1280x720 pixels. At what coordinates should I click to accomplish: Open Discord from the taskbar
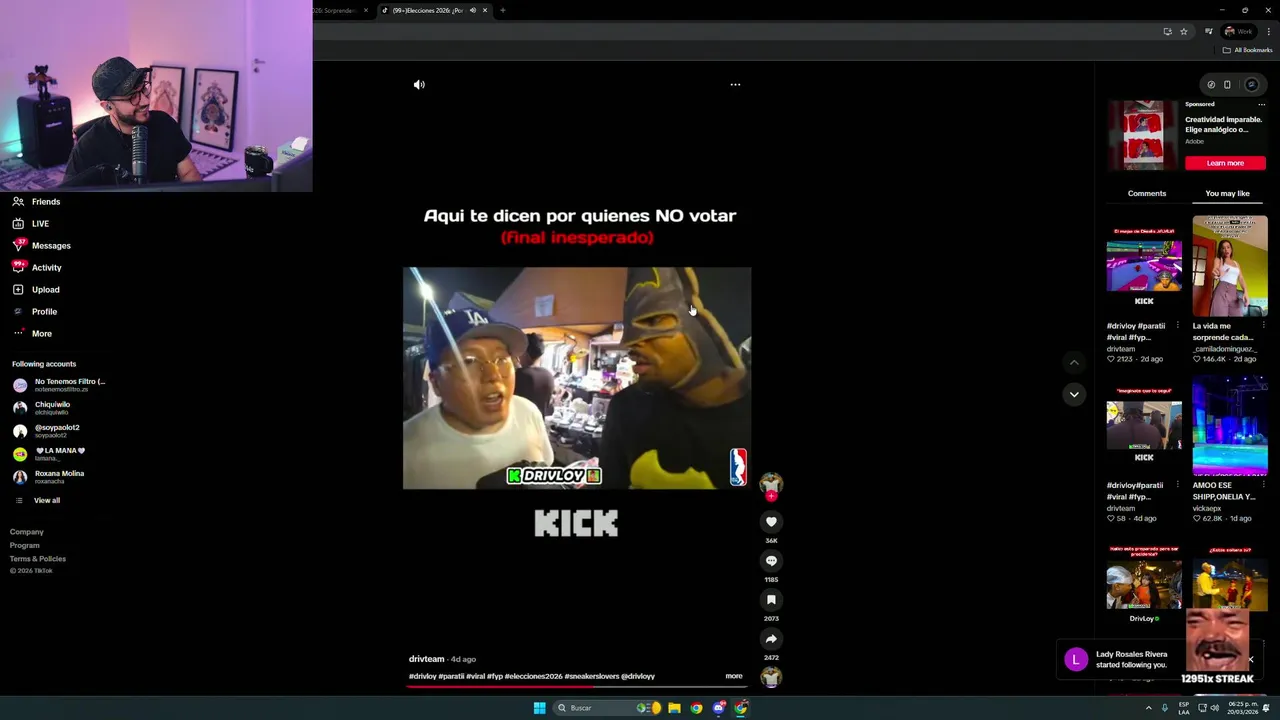pyautogui.click(x=719, y=708)
